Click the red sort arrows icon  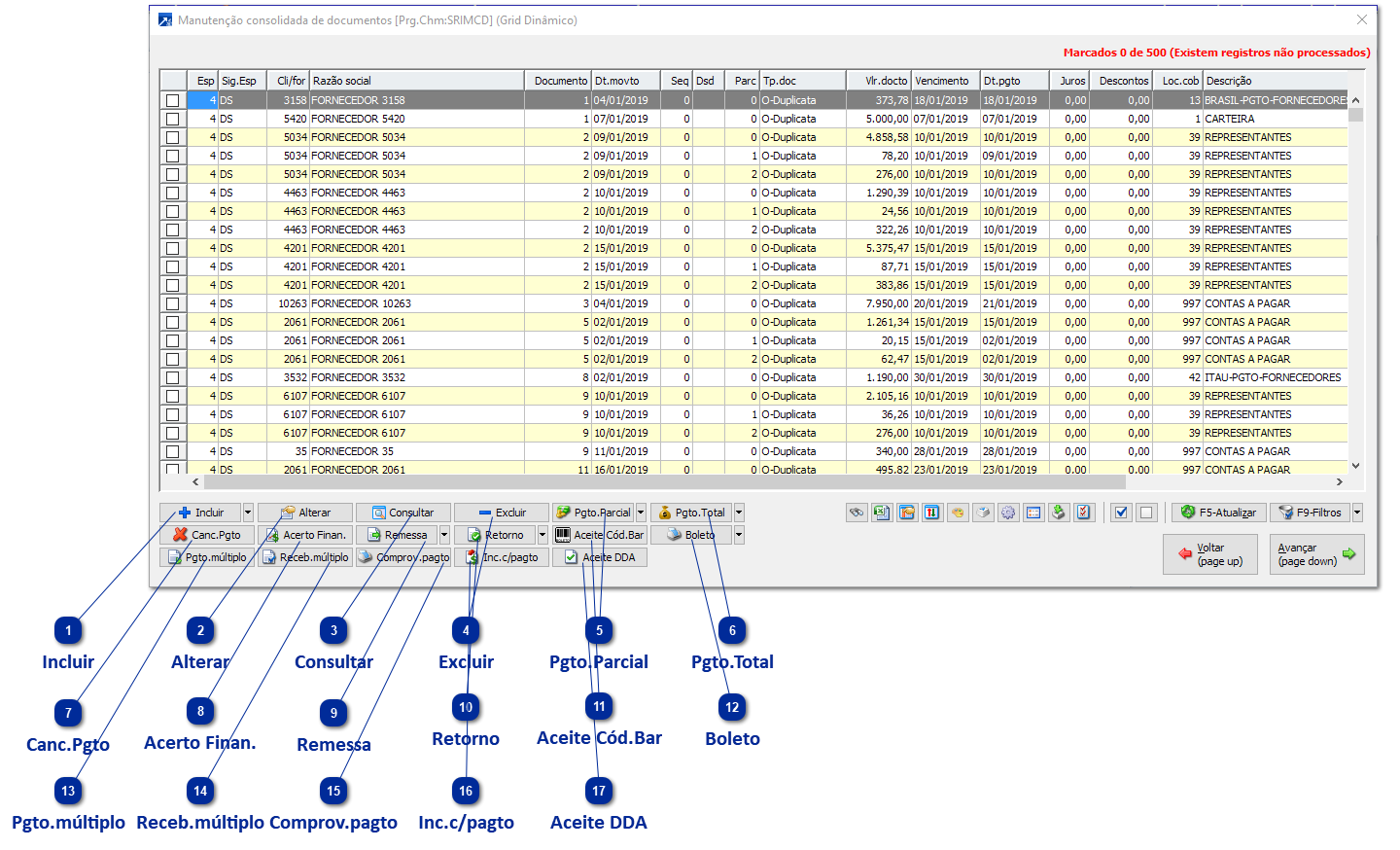[x=932, y=513]
